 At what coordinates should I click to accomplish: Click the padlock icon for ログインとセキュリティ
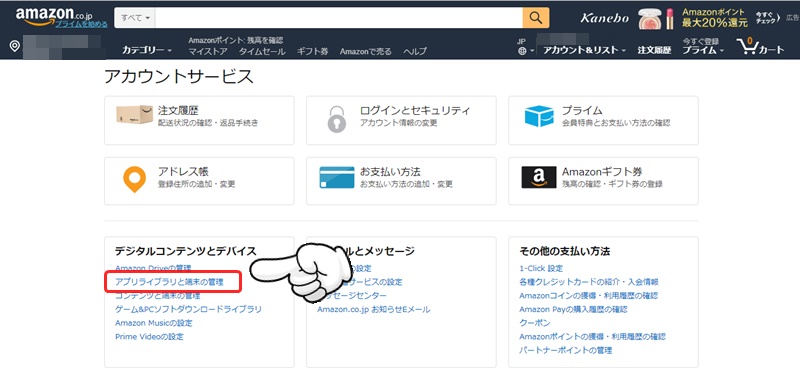(336, 120)
